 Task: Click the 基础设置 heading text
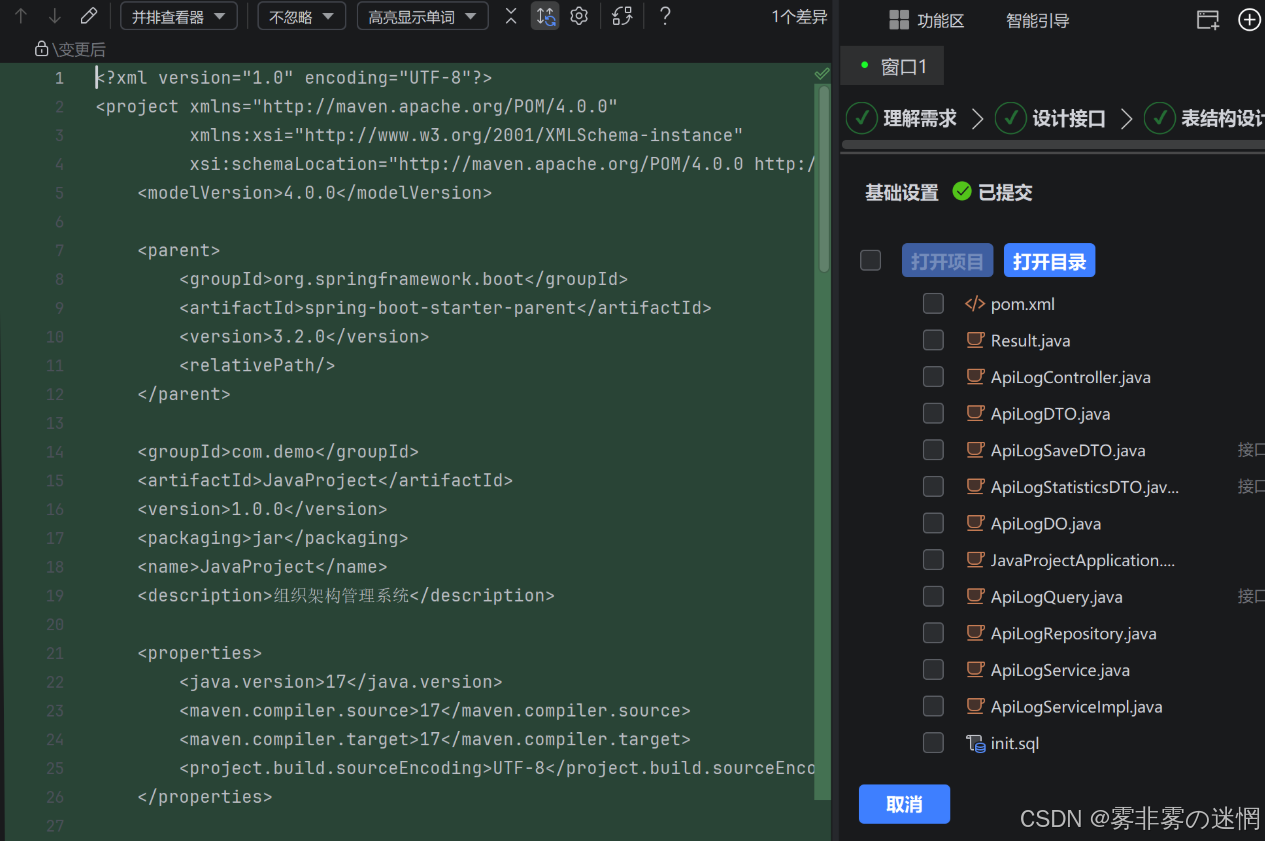902,192
